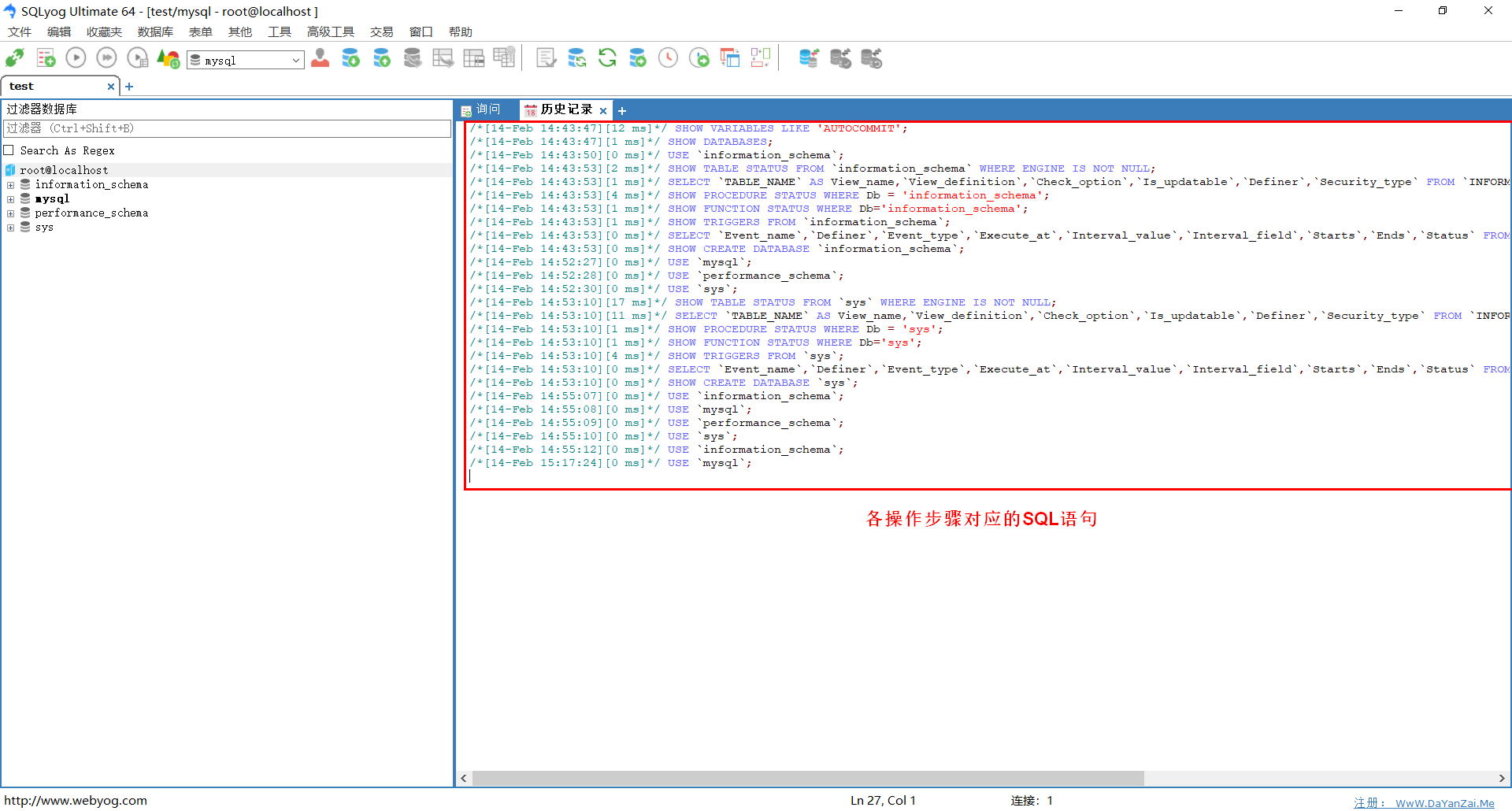This screenshot has width=1512, height=811.
Task: Click the execute all queries icon
Action: pyautogui.click(x=106, y=58)
